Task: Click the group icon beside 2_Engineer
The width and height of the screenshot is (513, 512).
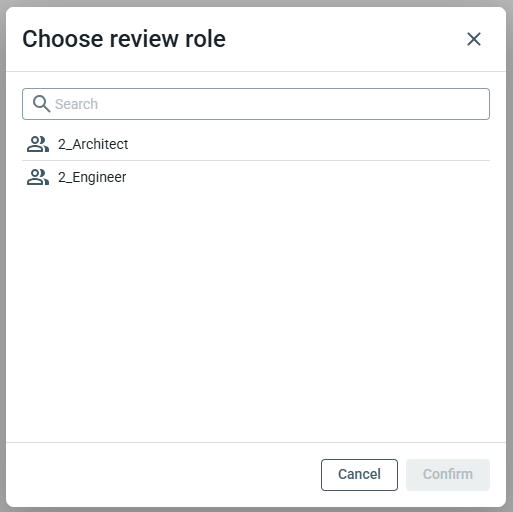Action: 38,177
